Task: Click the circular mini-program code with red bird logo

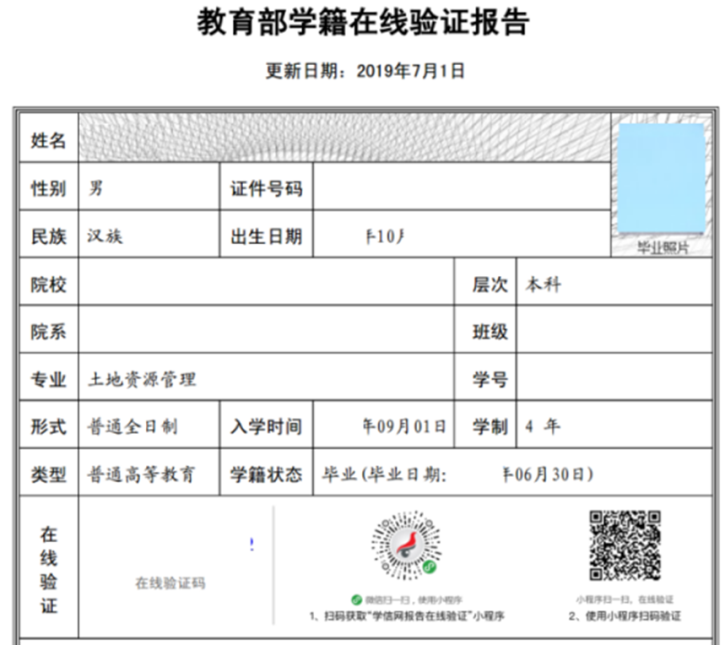Action: coord(405,548)
